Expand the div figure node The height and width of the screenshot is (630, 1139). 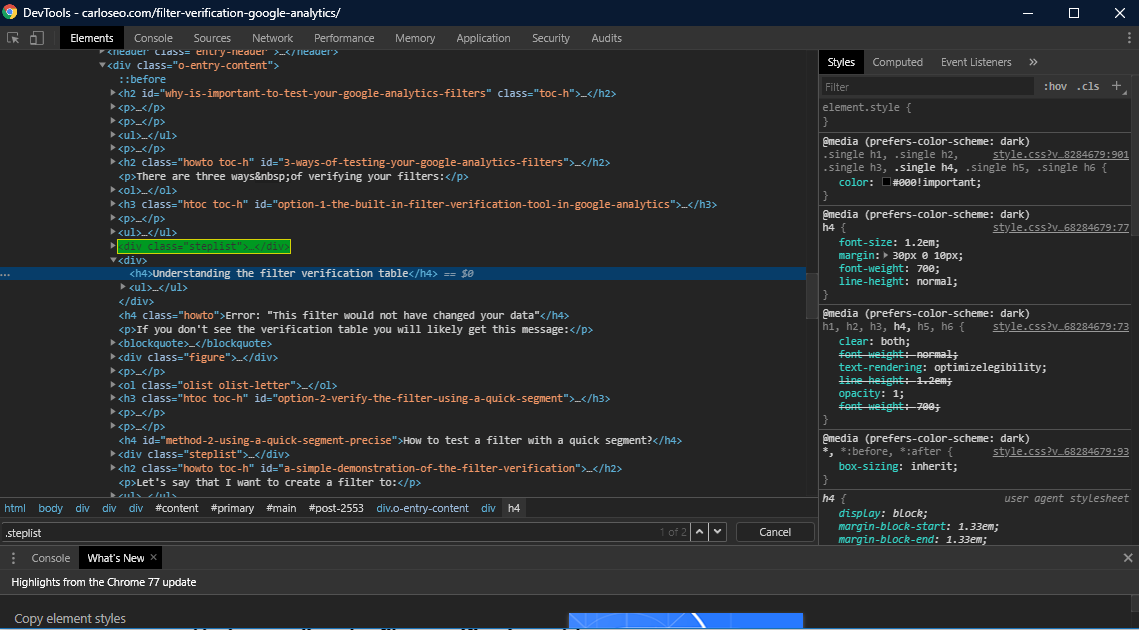click(113, 357)
